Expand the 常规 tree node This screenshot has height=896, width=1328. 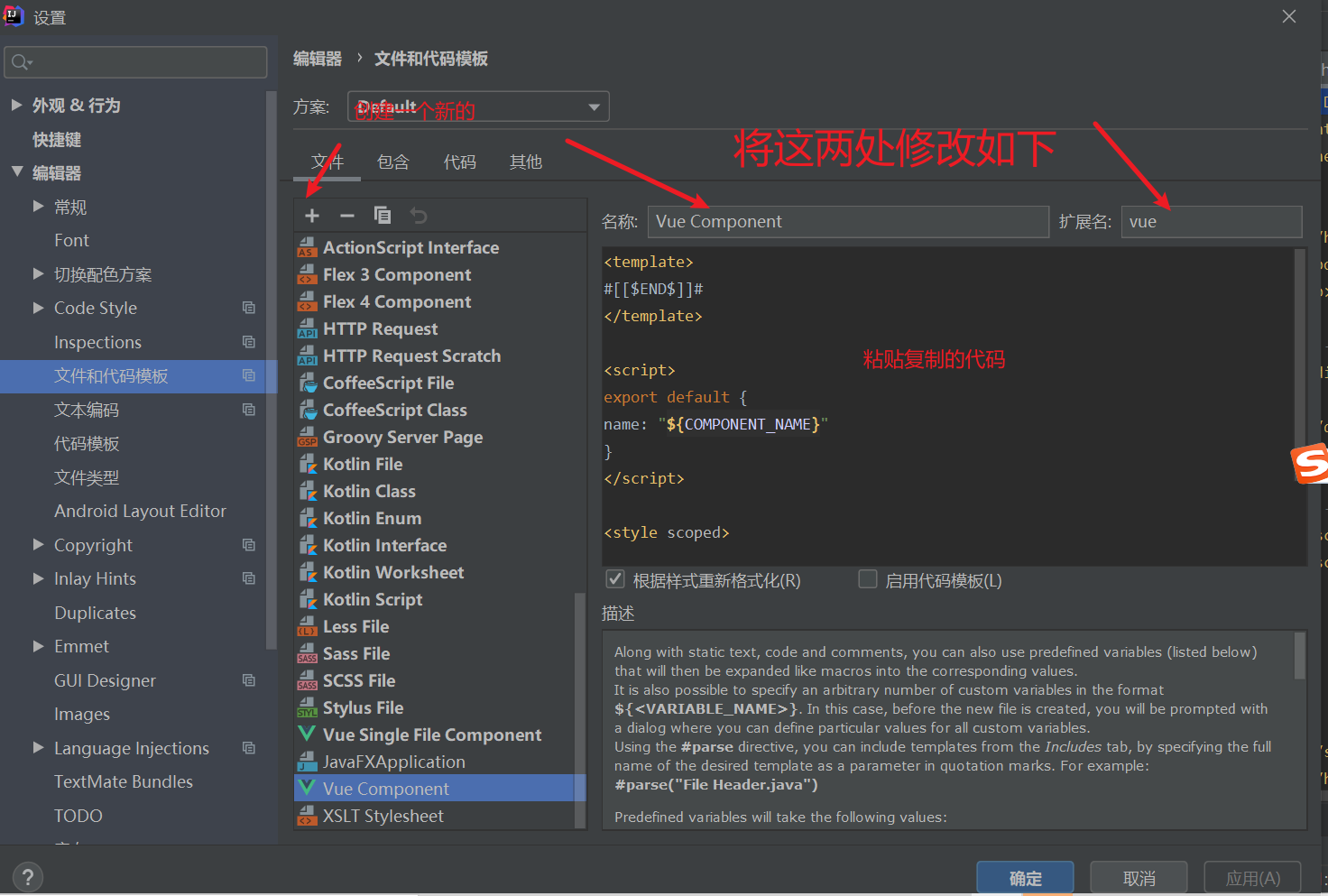[x=38, y=206]
